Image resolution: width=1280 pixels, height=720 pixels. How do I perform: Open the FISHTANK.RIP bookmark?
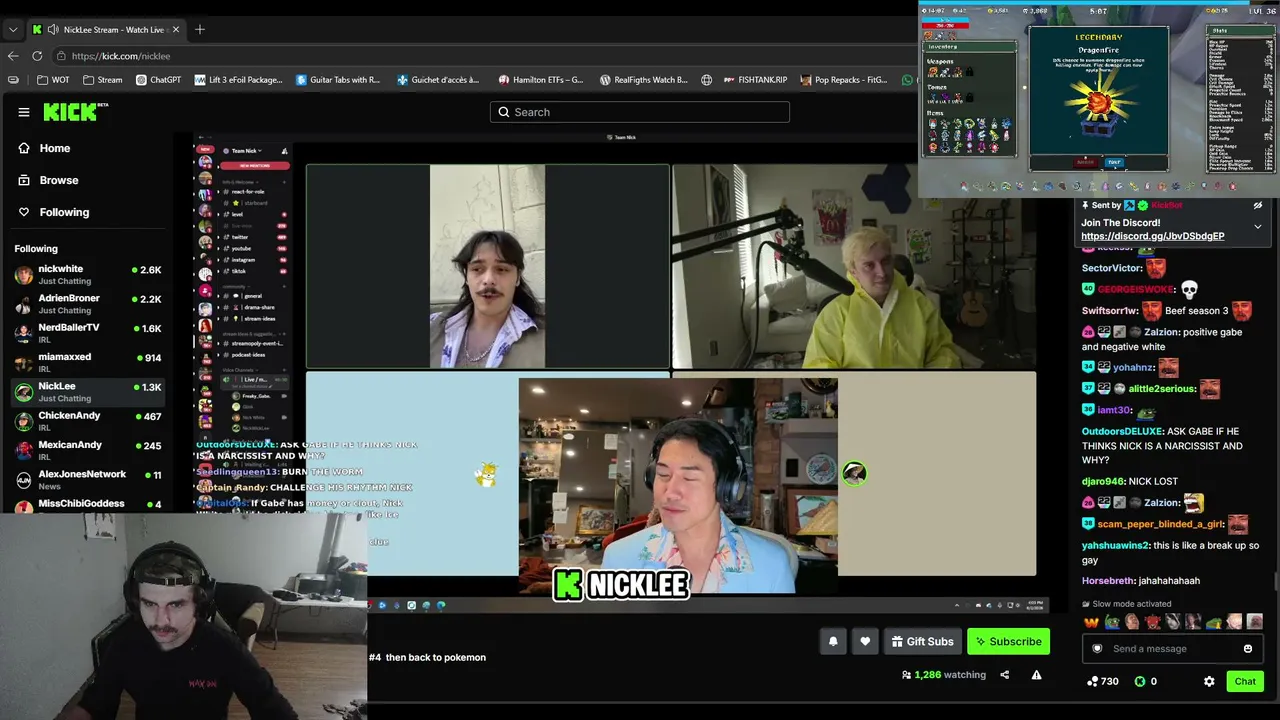[x=754, y=80]
